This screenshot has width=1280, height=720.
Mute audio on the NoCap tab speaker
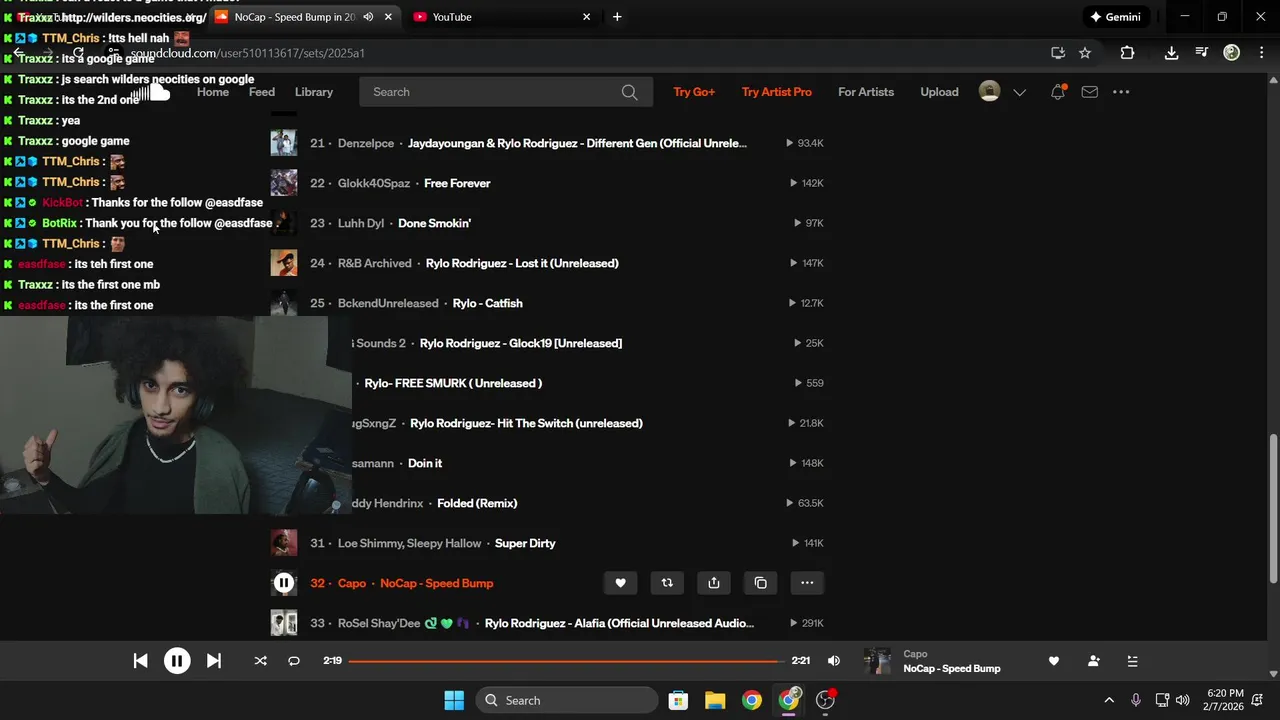coord(369,17)
